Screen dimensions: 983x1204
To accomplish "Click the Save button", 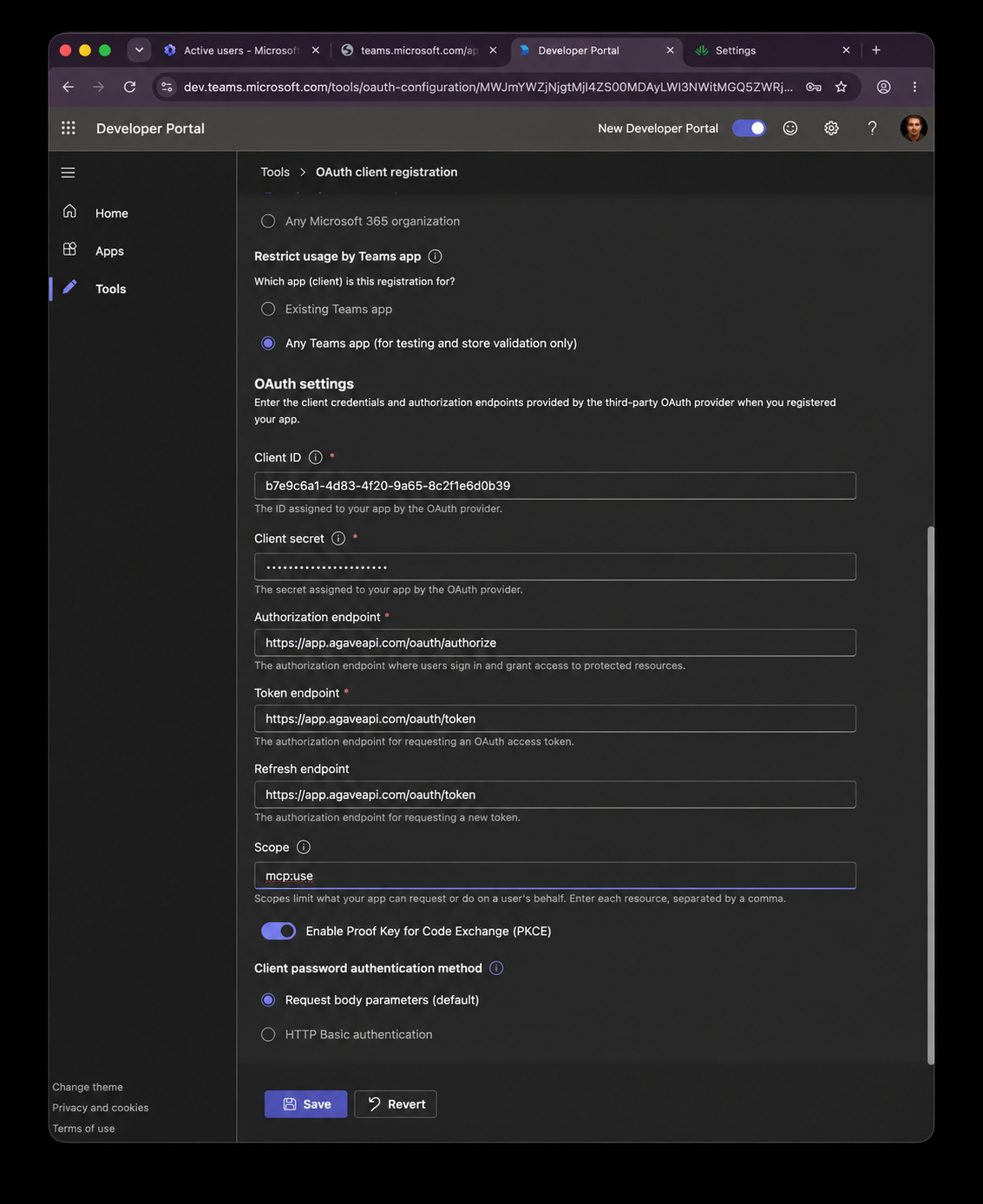I will click(x=305, y=1104).
